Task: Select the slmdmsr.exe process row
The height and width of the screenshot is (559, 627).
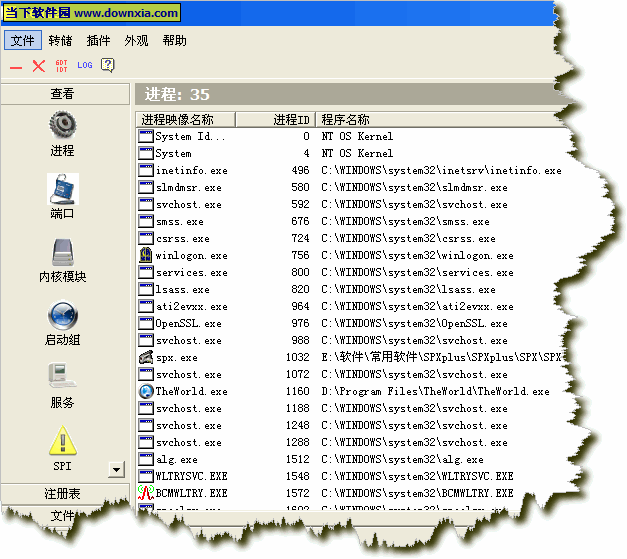Action: point(350,187)
